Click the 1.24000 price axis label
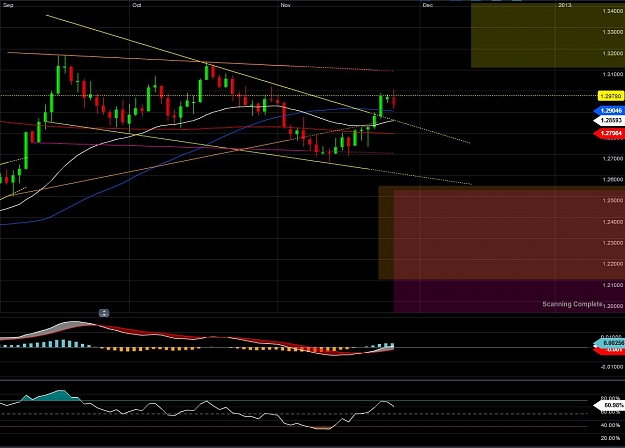 click(x=613, y=222)
